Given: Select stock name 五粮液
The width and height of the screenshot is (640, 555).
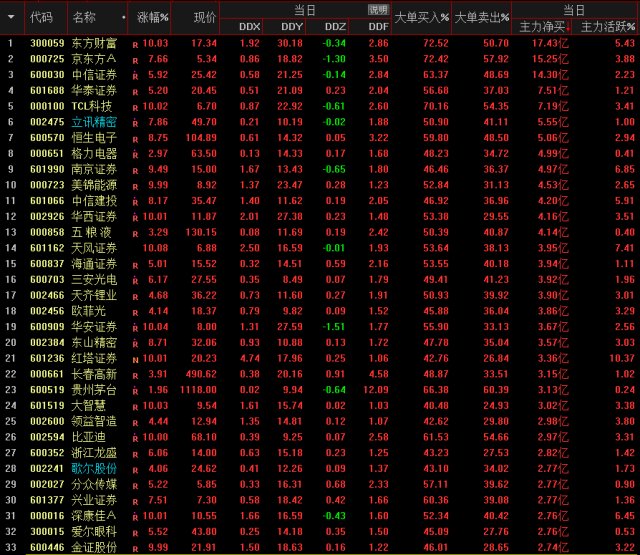Looking at the screenshot, I should (x=91, y=232).
